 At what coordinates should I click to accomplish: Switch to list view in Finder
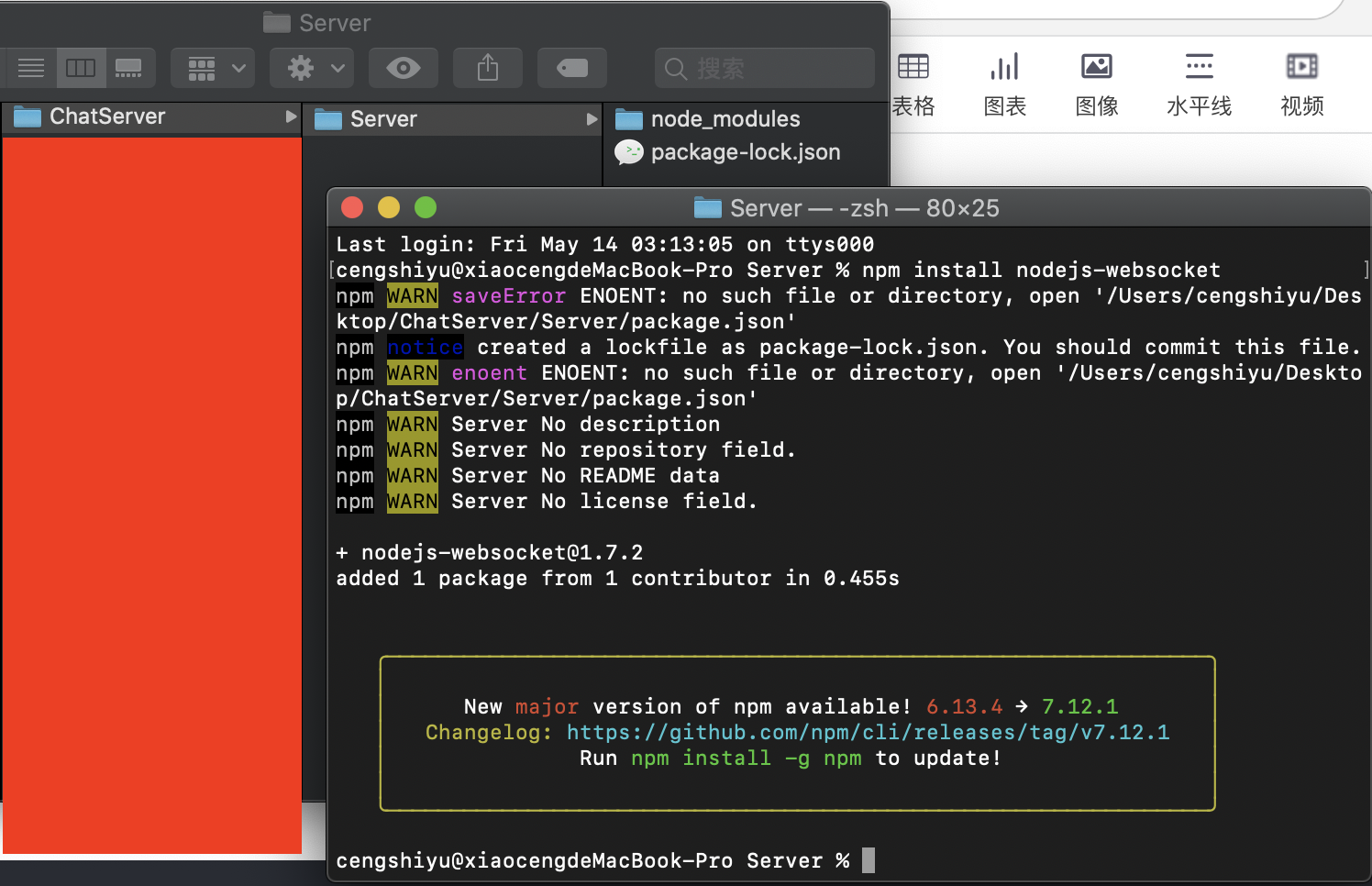tap(30, 67)
